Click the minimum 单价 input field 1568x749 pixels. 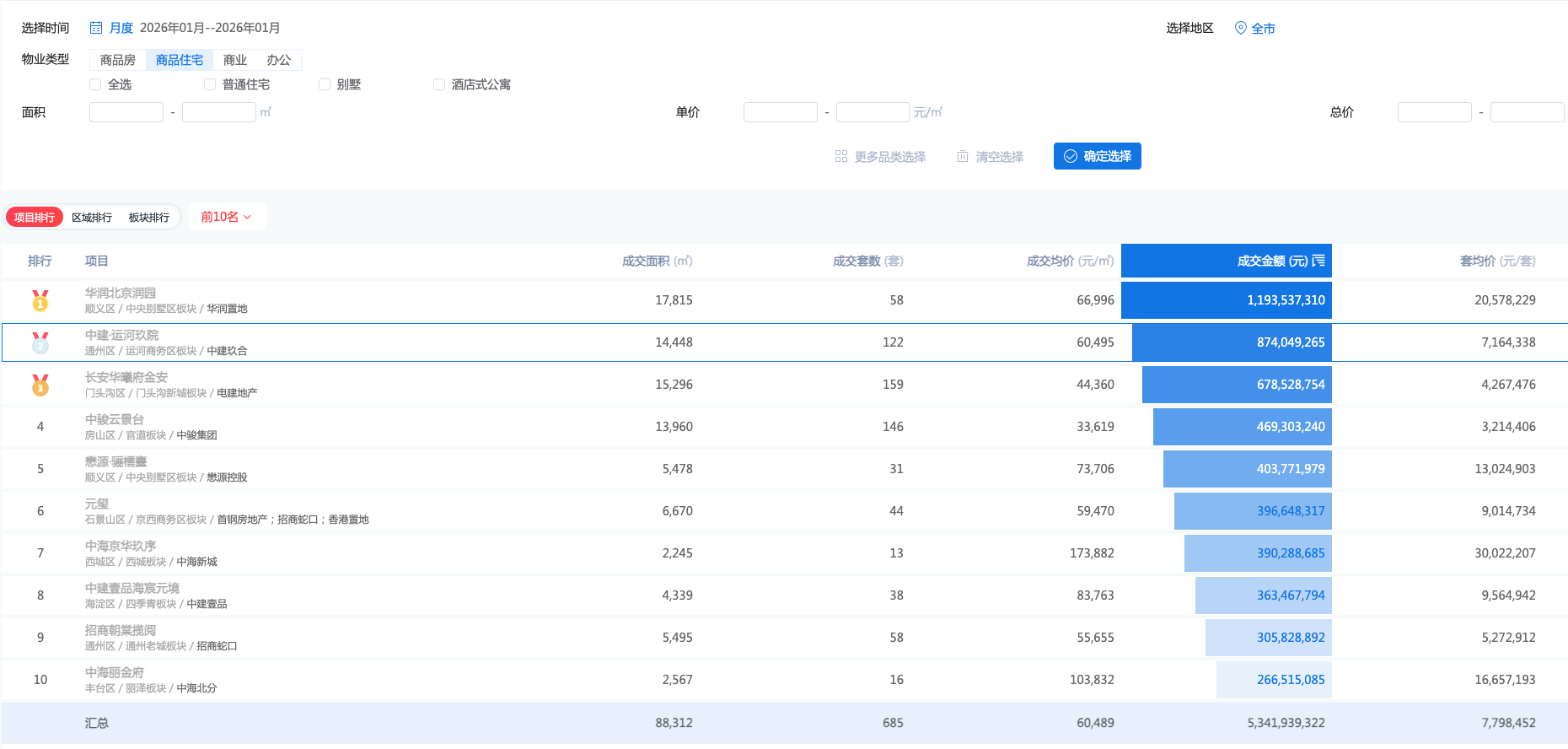(780, 112)
